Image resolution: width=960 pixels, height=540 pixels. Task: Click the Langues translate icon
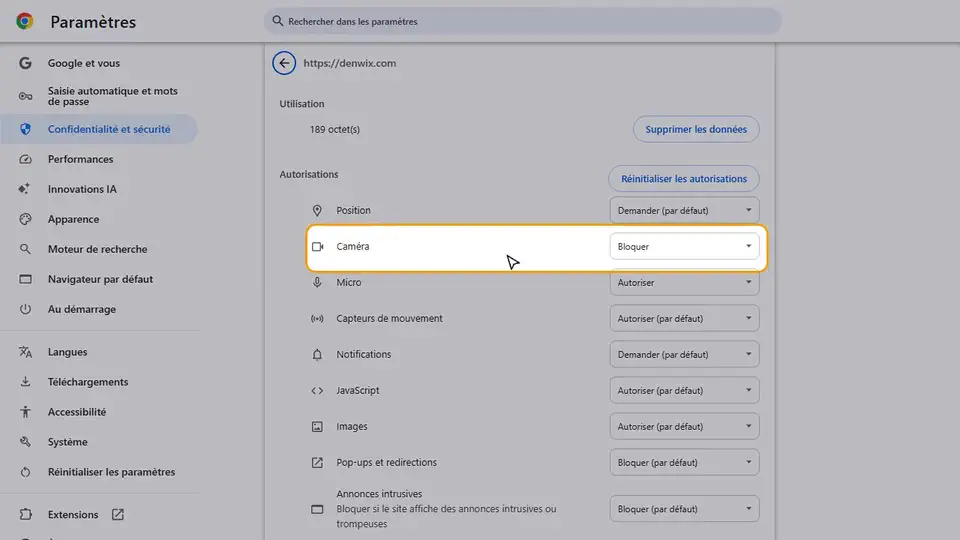tap(25, 352)
